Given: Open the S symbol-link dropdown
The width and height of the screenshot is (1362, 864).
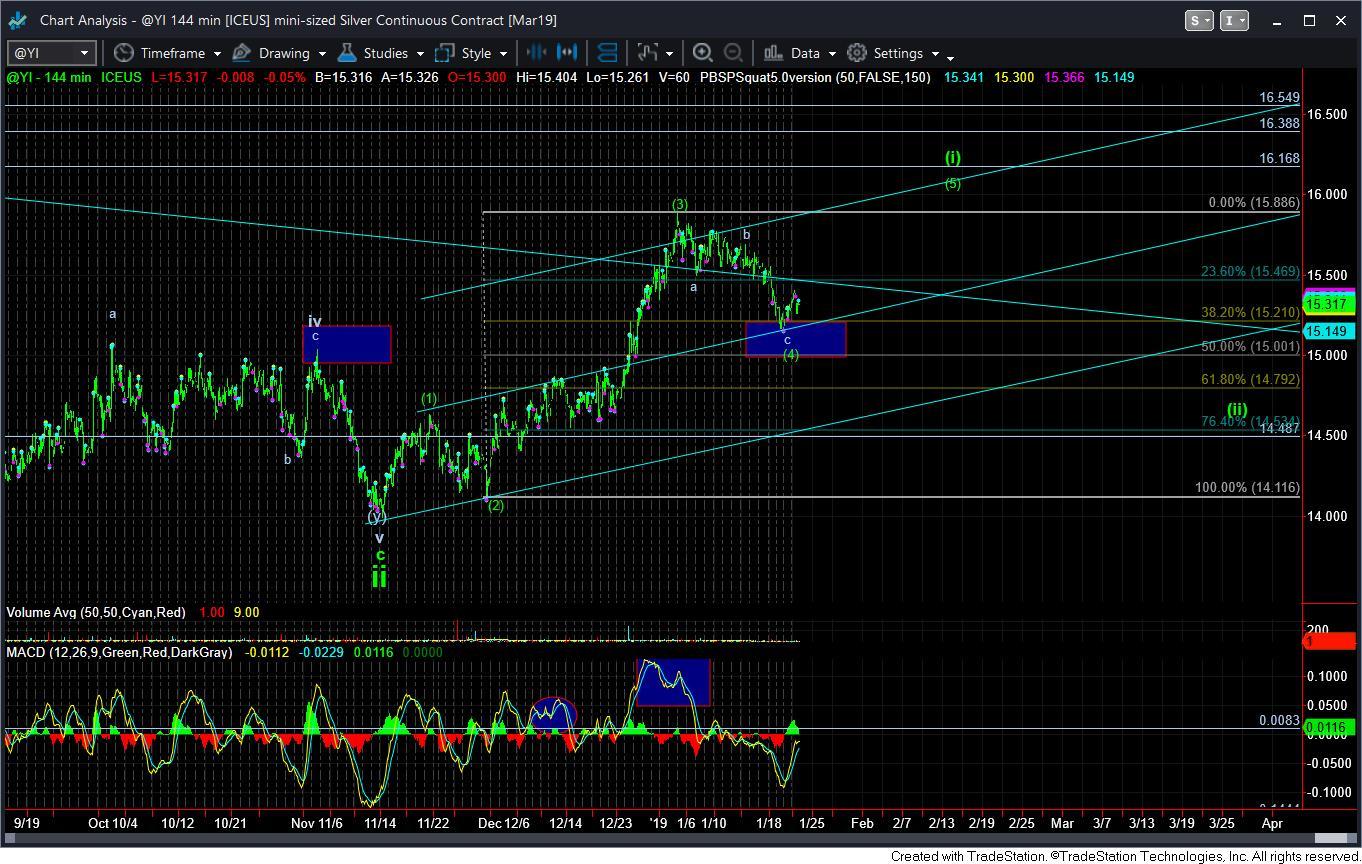Looking at the screenshot, I should pos(1199,20).
